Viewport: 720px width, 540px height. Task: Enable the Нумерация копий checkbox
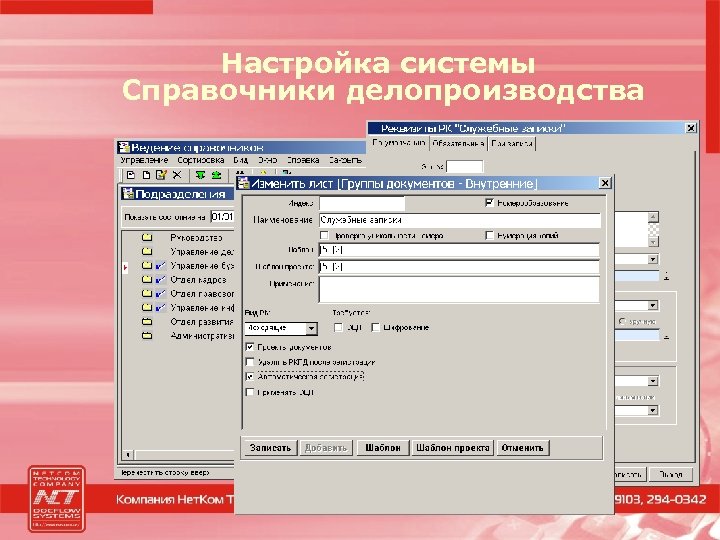(489, 235)
